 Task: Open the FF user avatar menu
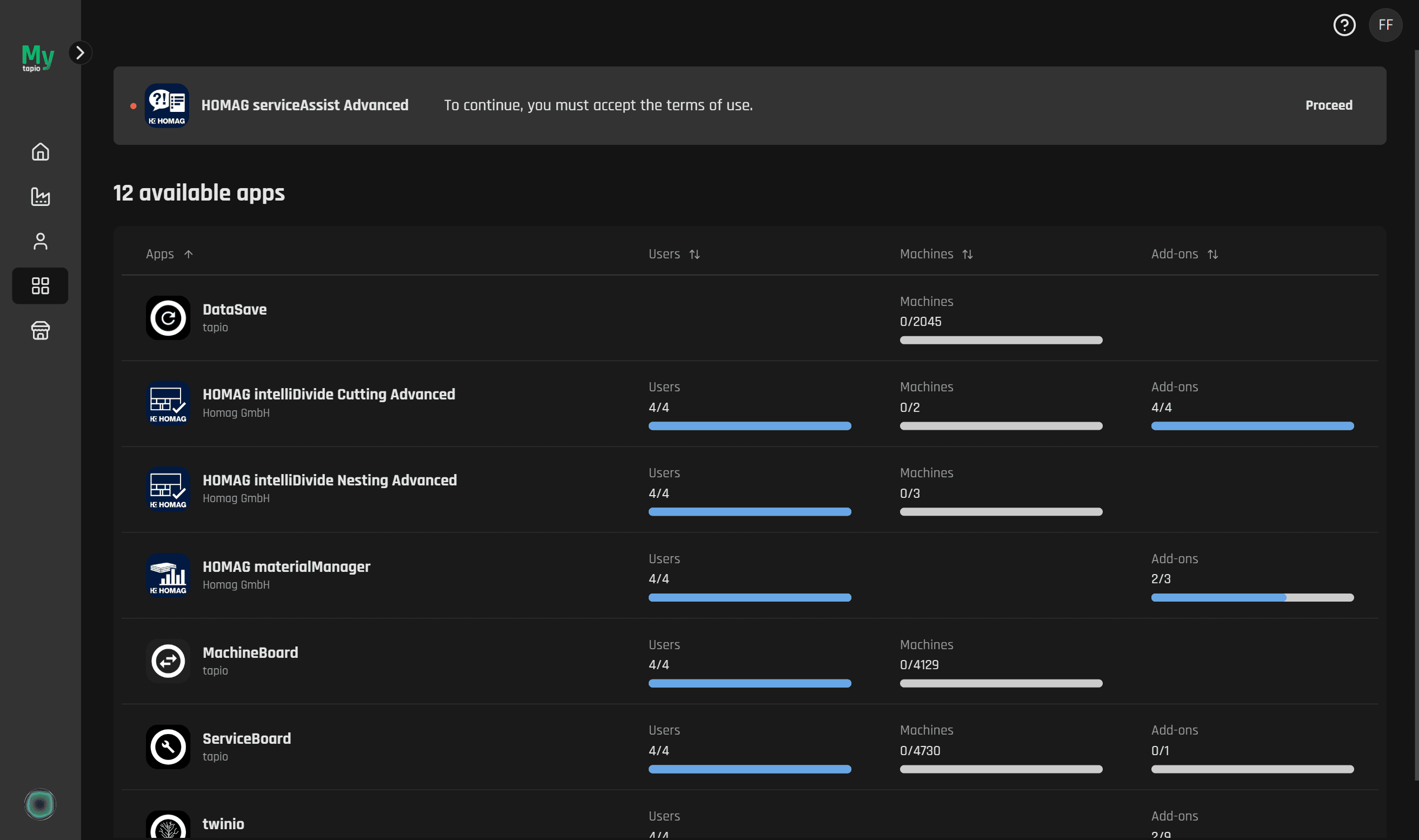click(x=1384, y=25)
